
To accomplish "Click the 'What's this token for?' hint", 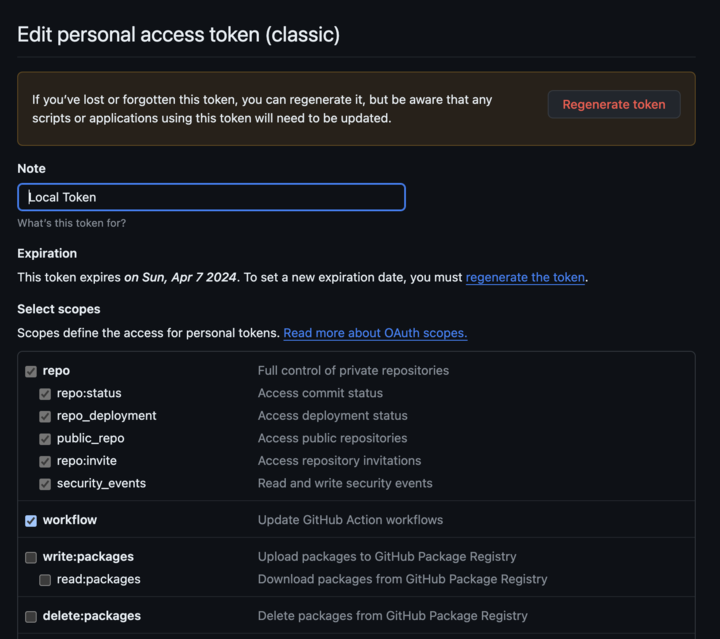I will (x=72, y=223).
